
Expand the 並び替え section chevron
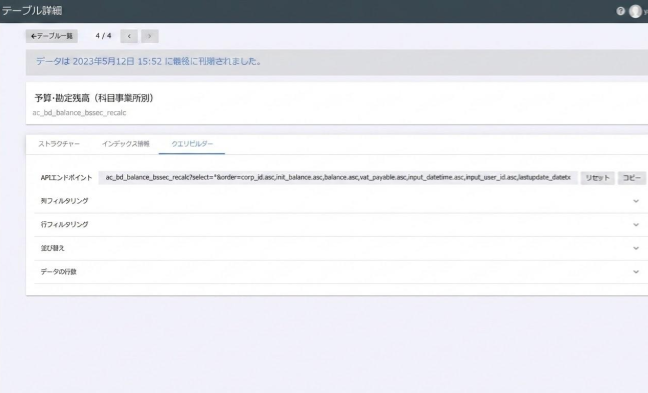[636, 248]
